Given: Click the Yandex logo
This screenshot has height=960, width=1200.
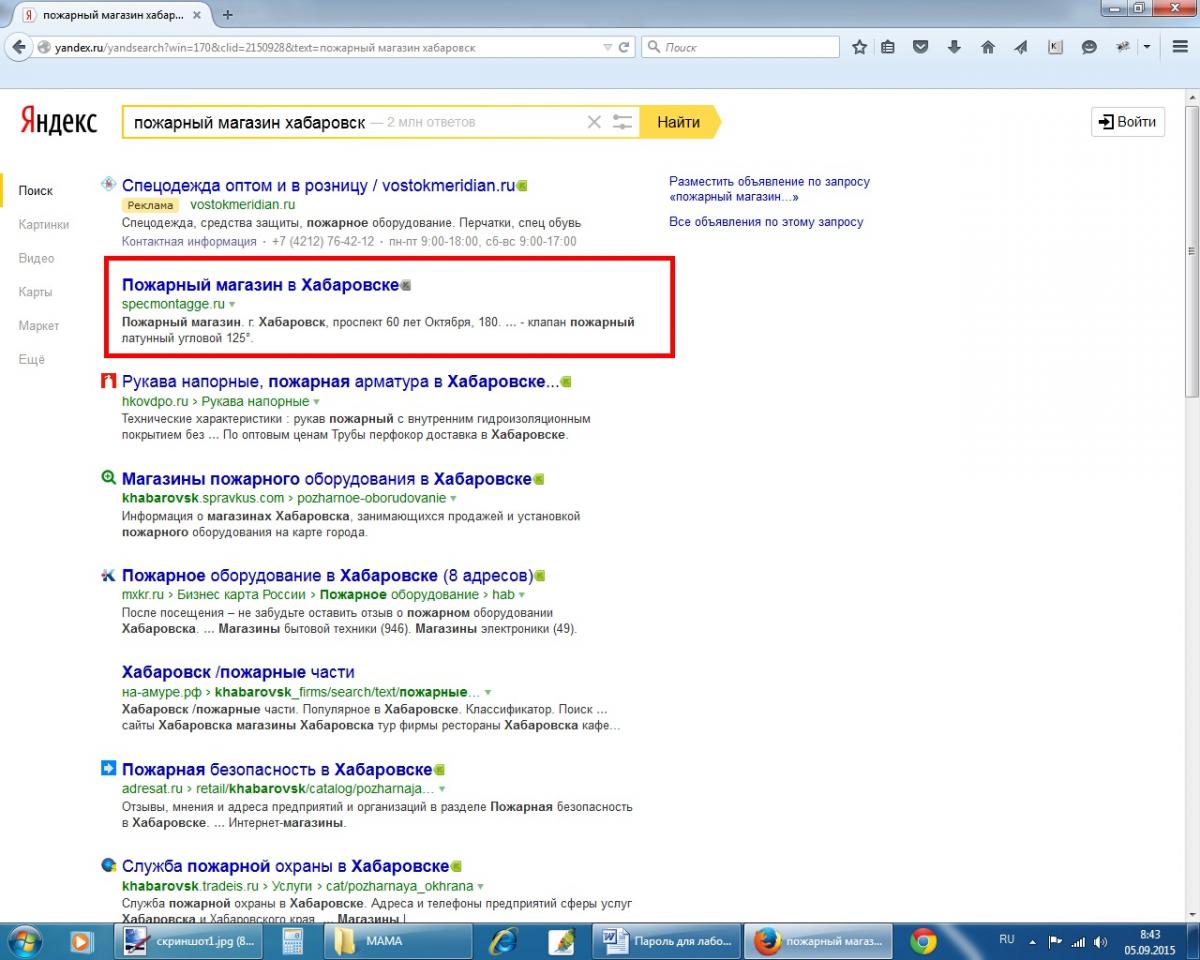Looking at the screenshot, I should coord(59,121).
